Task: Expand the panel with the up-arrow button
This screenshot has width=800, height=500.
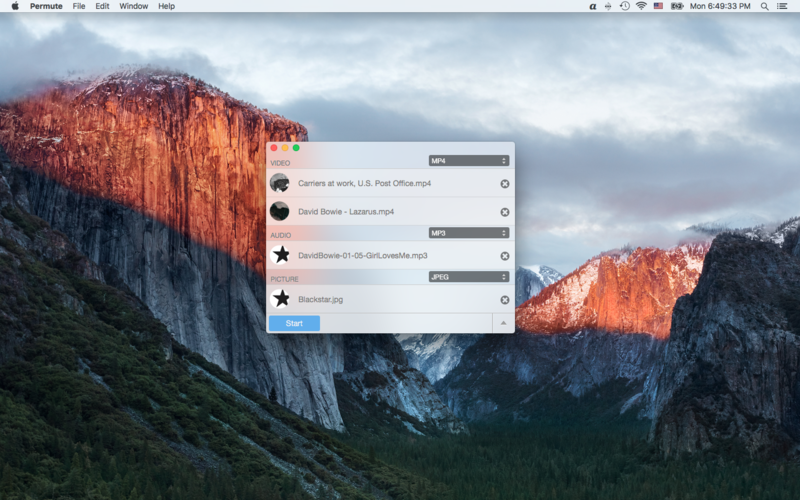Action: (503, 323)
